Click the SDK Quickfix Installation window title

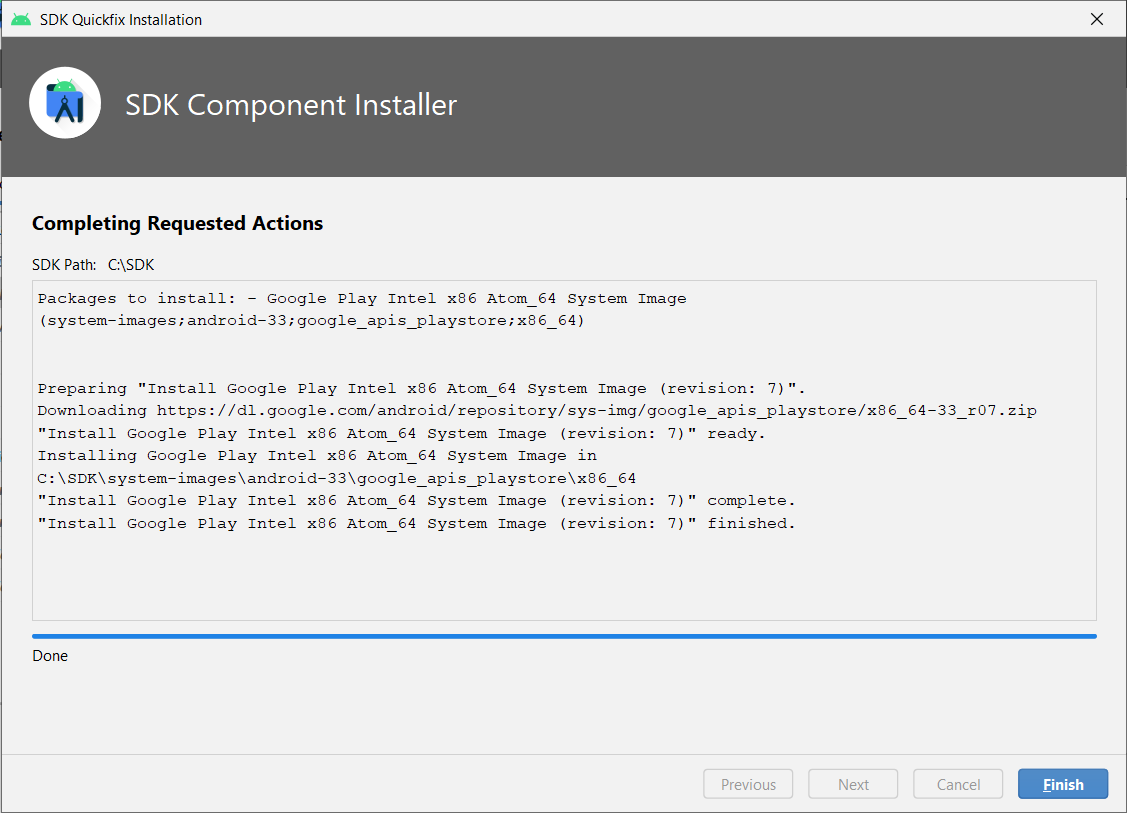(x=121, y=19)
